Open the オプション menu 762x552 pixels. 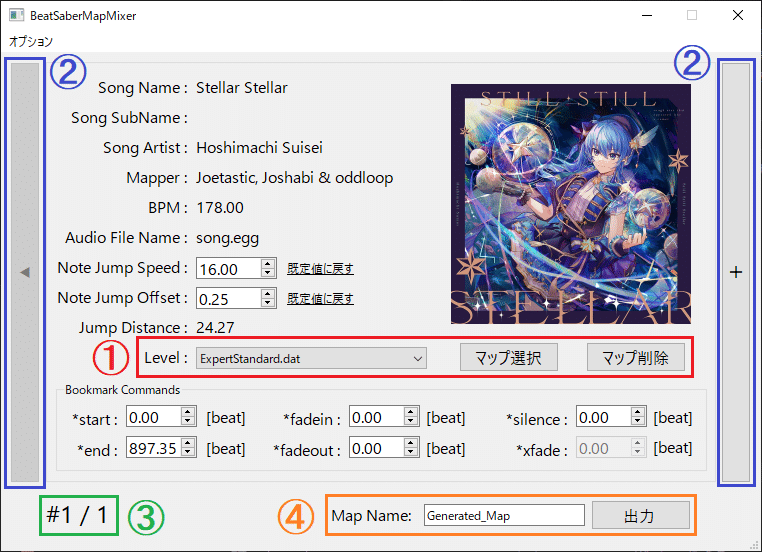pyautogui.click(x=31, y=41)
